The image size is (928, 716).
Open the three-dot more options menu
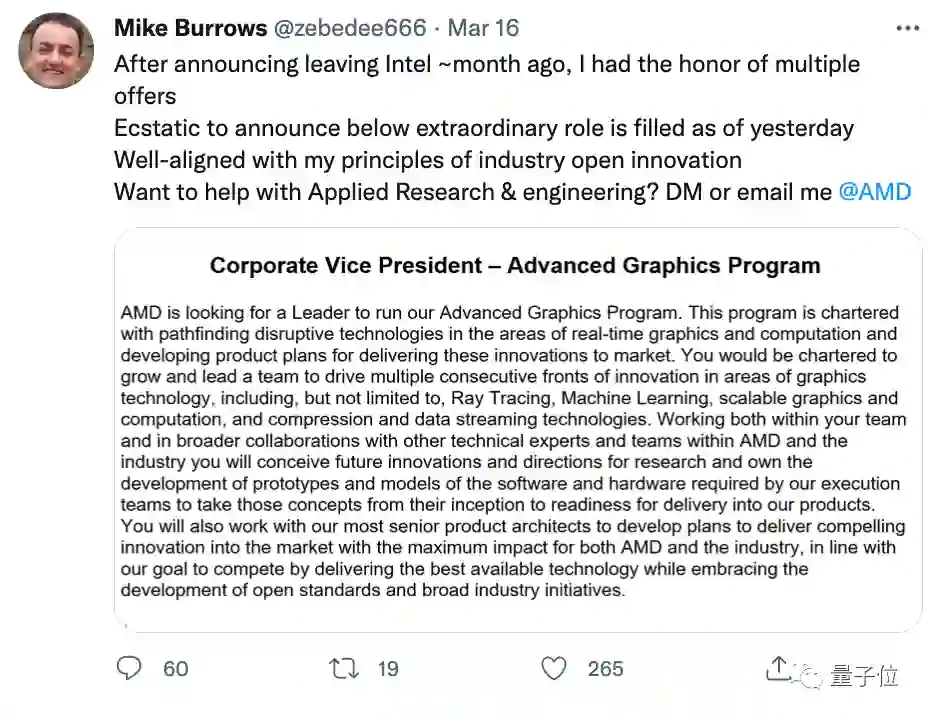[907, 27]
